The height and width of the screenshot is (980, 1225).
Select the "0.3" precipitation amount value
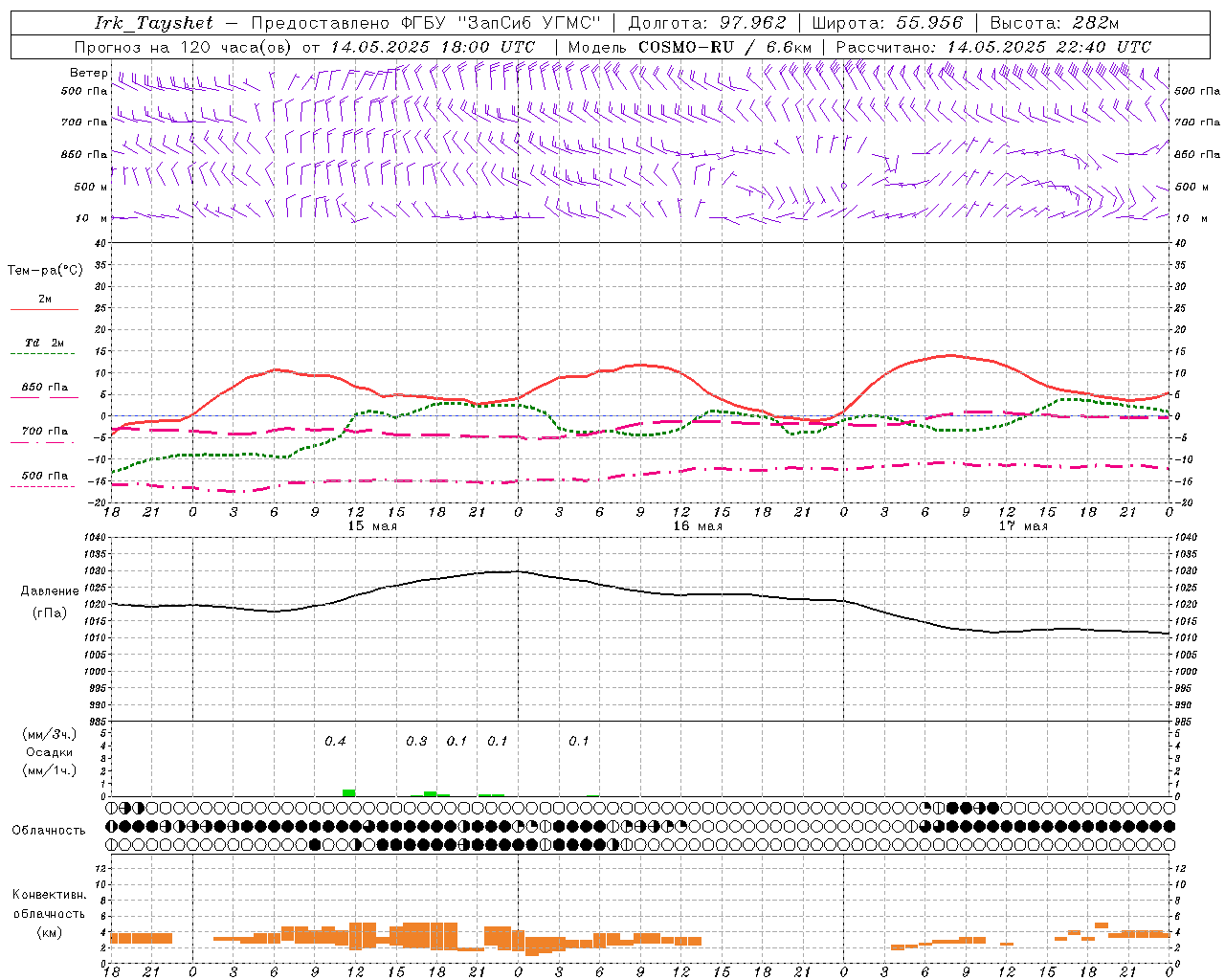(416, 741)
